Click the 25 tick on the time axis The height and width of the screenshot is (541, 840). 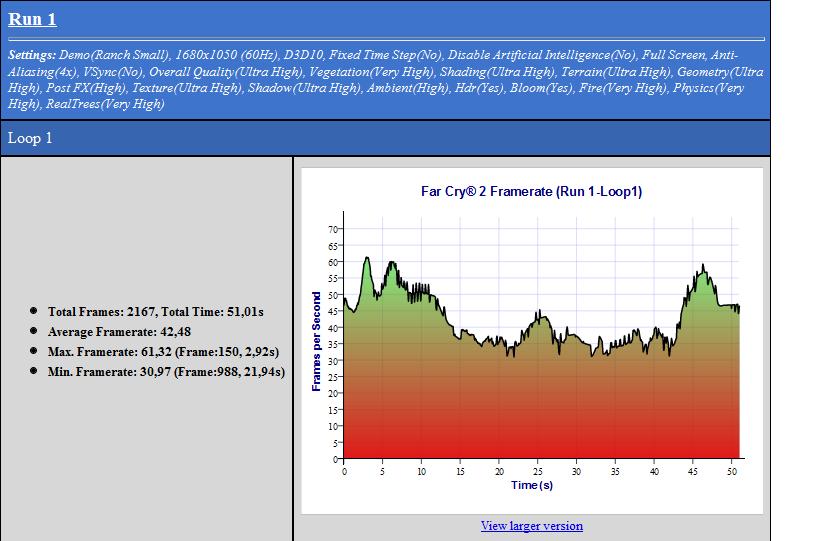(x=538, y=471)
